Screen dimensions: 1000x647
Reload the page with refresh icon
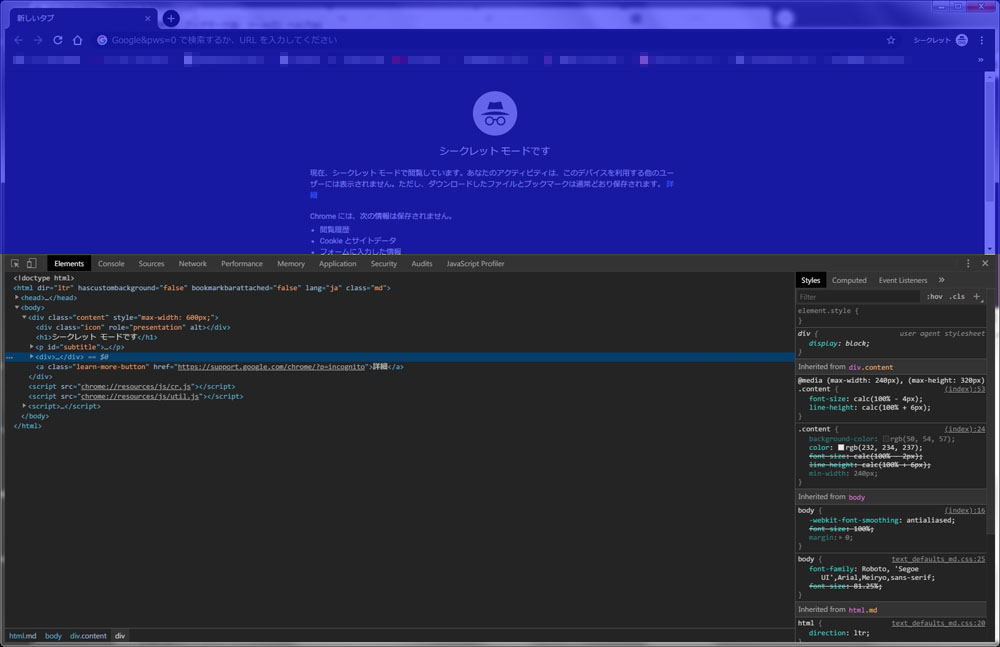coord(58,40)
